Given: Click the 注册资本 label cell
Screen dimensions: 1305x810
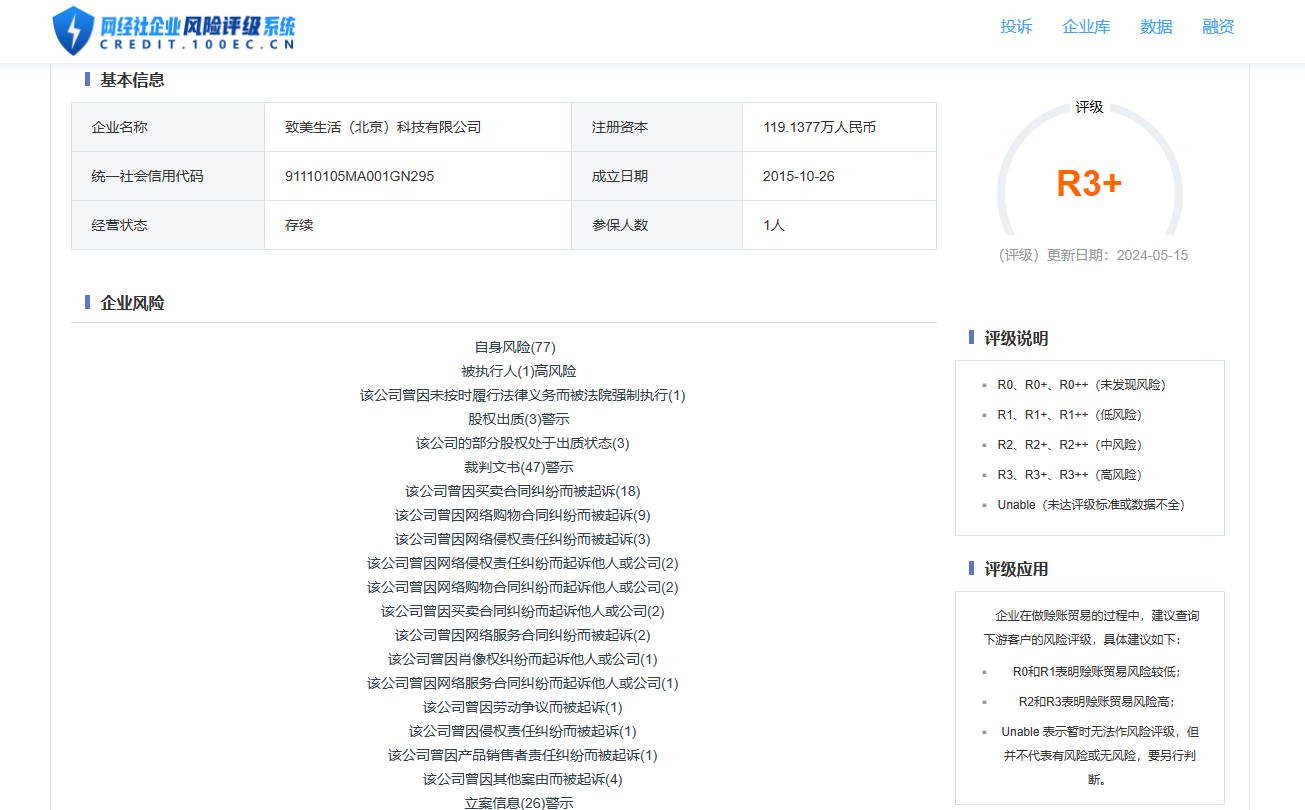Looking at the screenshot, I should 657,127.
